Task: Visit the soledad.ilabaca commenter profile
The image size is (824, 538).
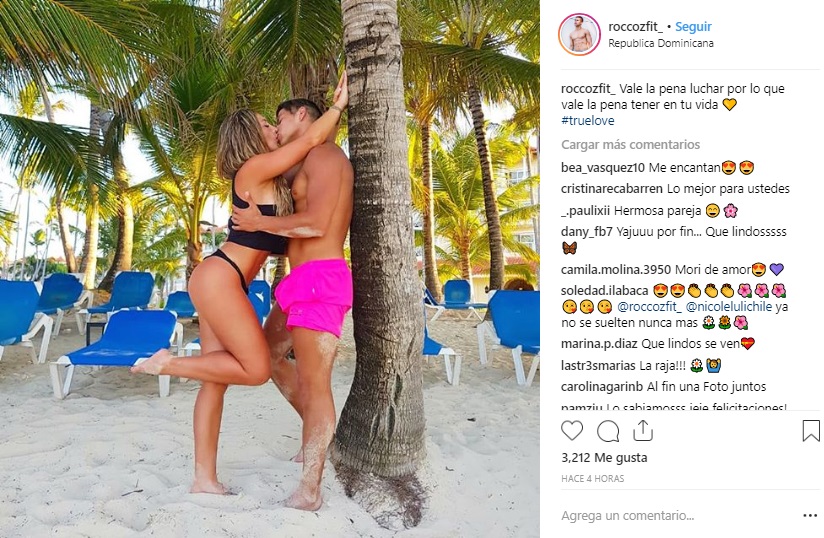Action: [605, 291]
